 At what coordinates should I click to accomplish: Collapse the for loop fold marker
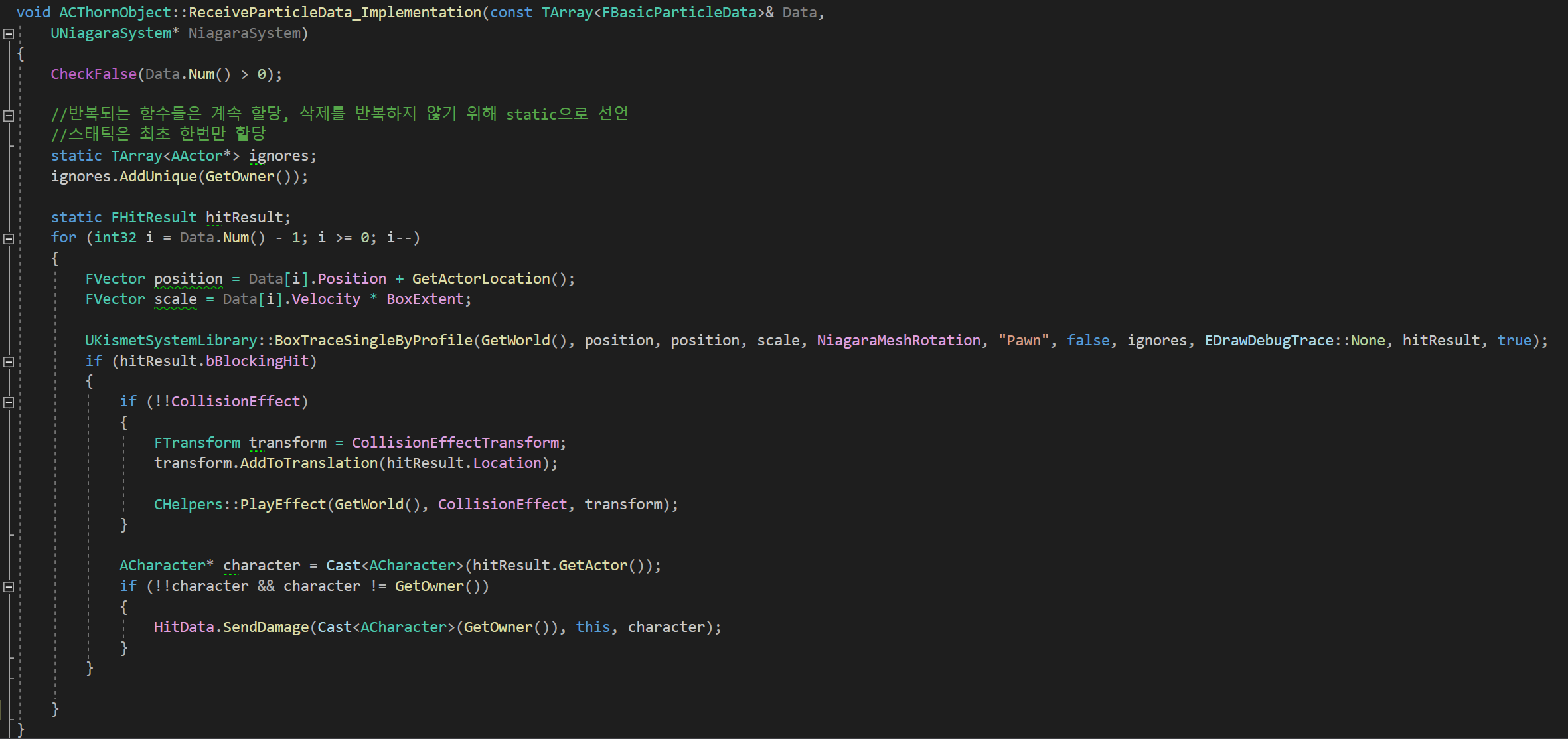[9, 239]
